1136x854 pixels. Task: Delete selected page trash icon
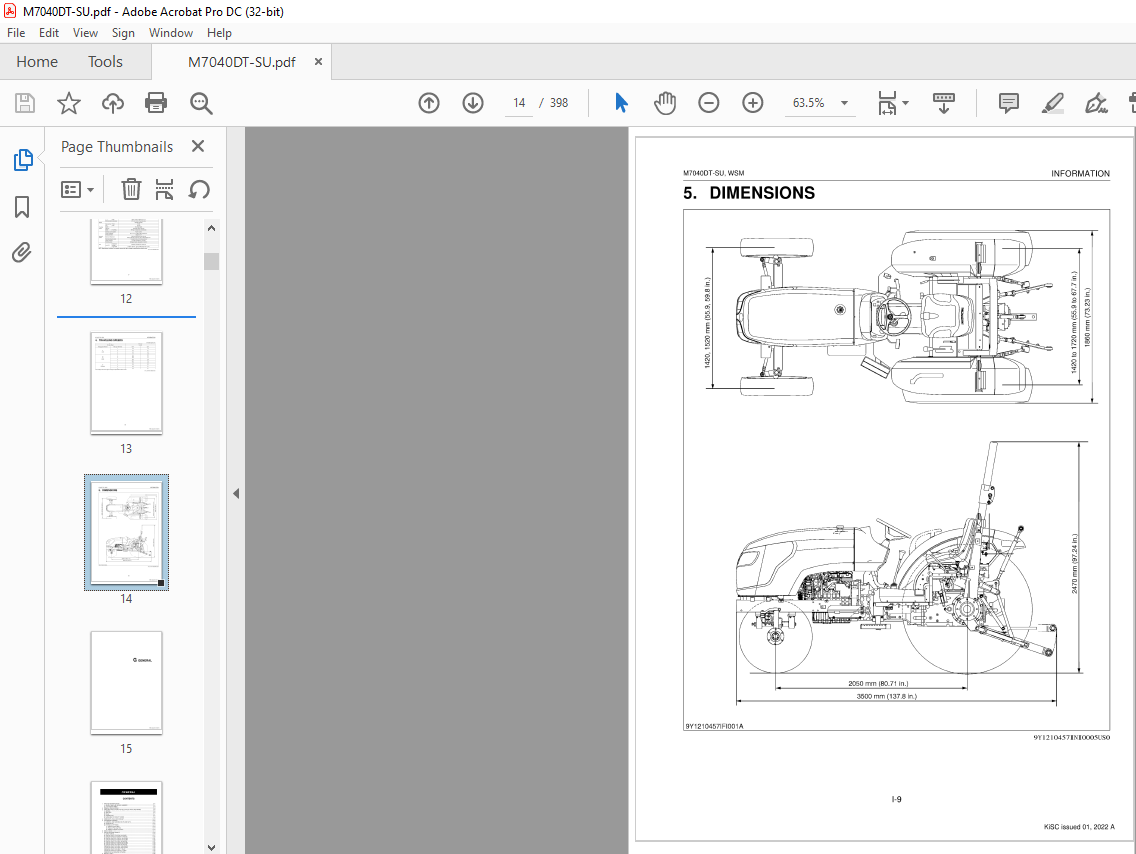[x=130, y=189]
